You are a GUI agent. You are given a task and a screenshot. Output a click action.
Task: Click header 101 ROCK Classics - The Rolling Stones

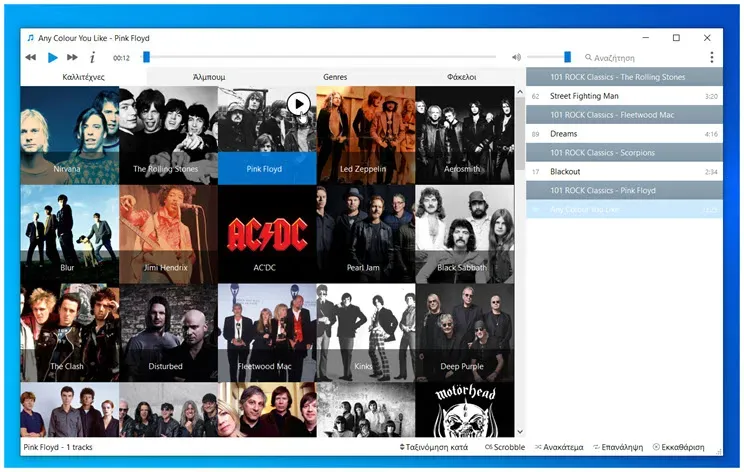pyautogui.click(x=624, y=77)
